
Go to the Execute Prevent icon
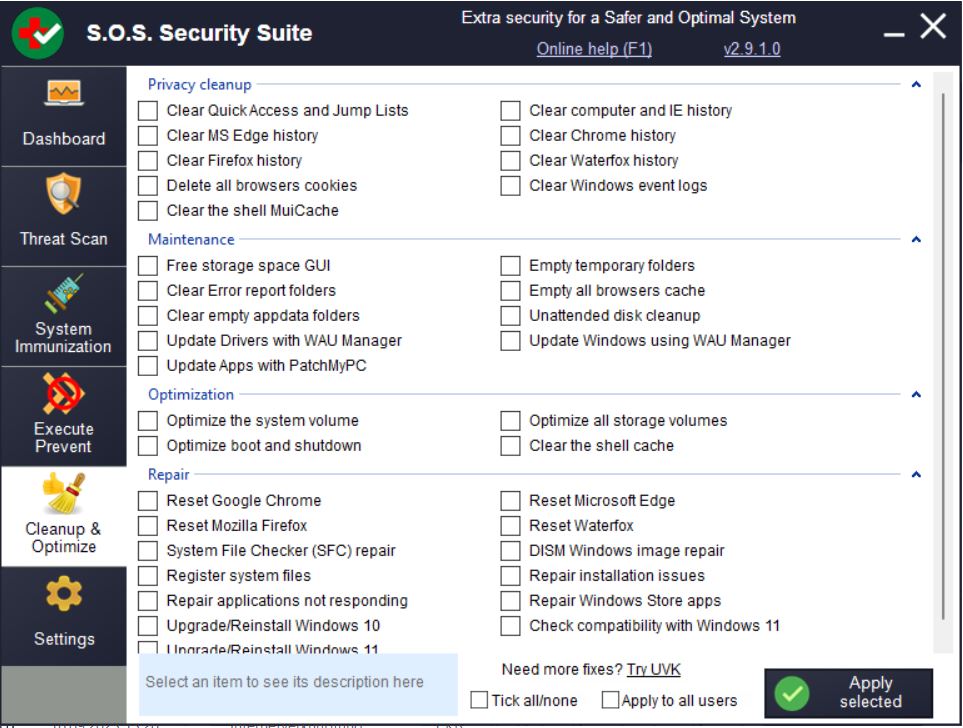64,394
